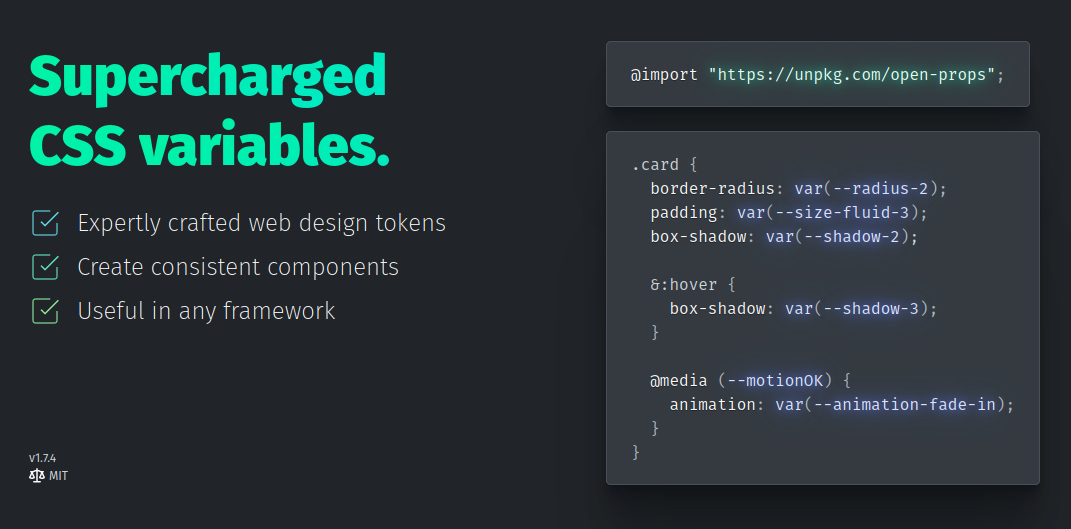Open the v1.7.4 version link
1071x529 pixels.
click(42, 458)
